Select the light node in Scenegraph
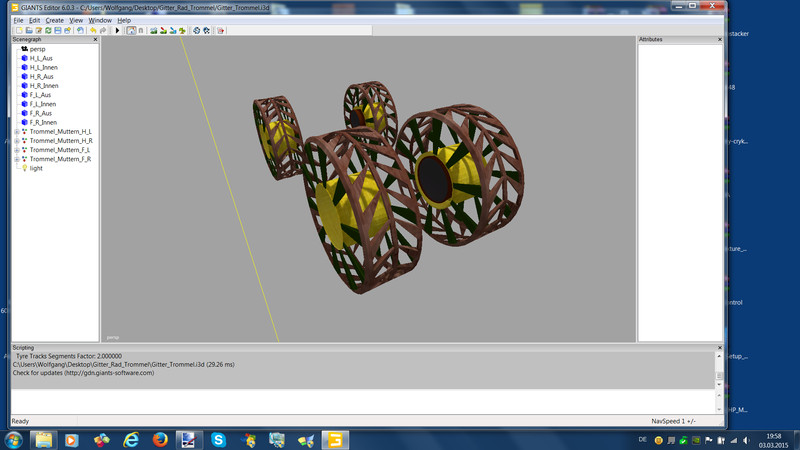Screen dimensions: 800x450 pos(35,168)
